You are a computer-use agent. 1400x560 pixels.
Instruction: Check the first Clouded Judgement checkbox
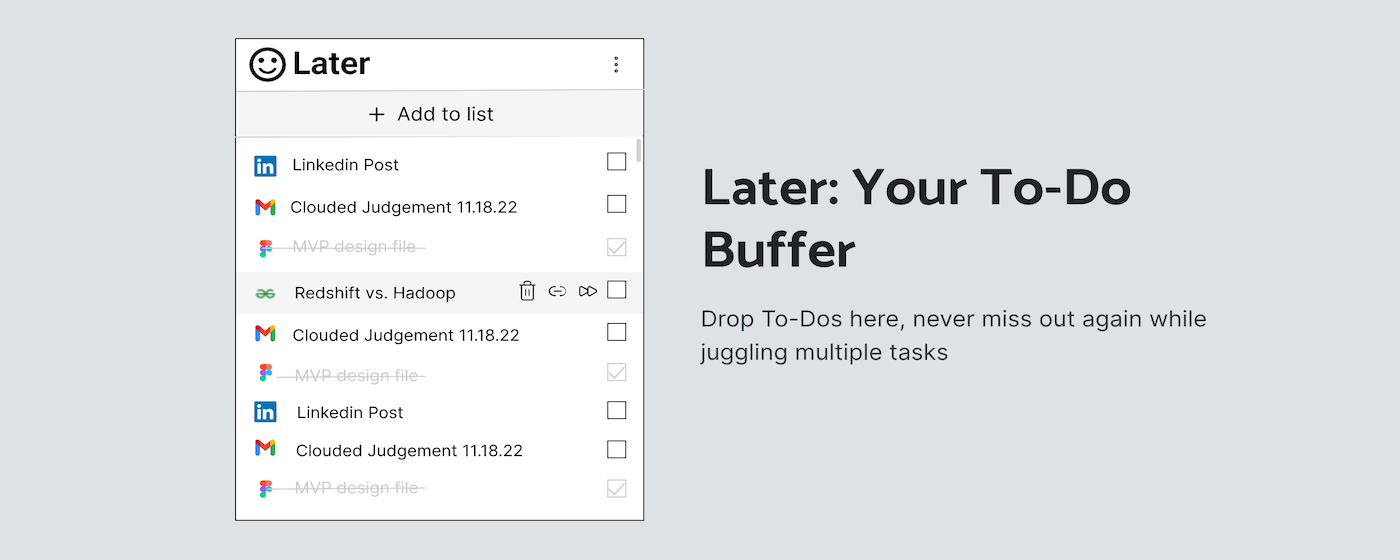pos(617,204)
